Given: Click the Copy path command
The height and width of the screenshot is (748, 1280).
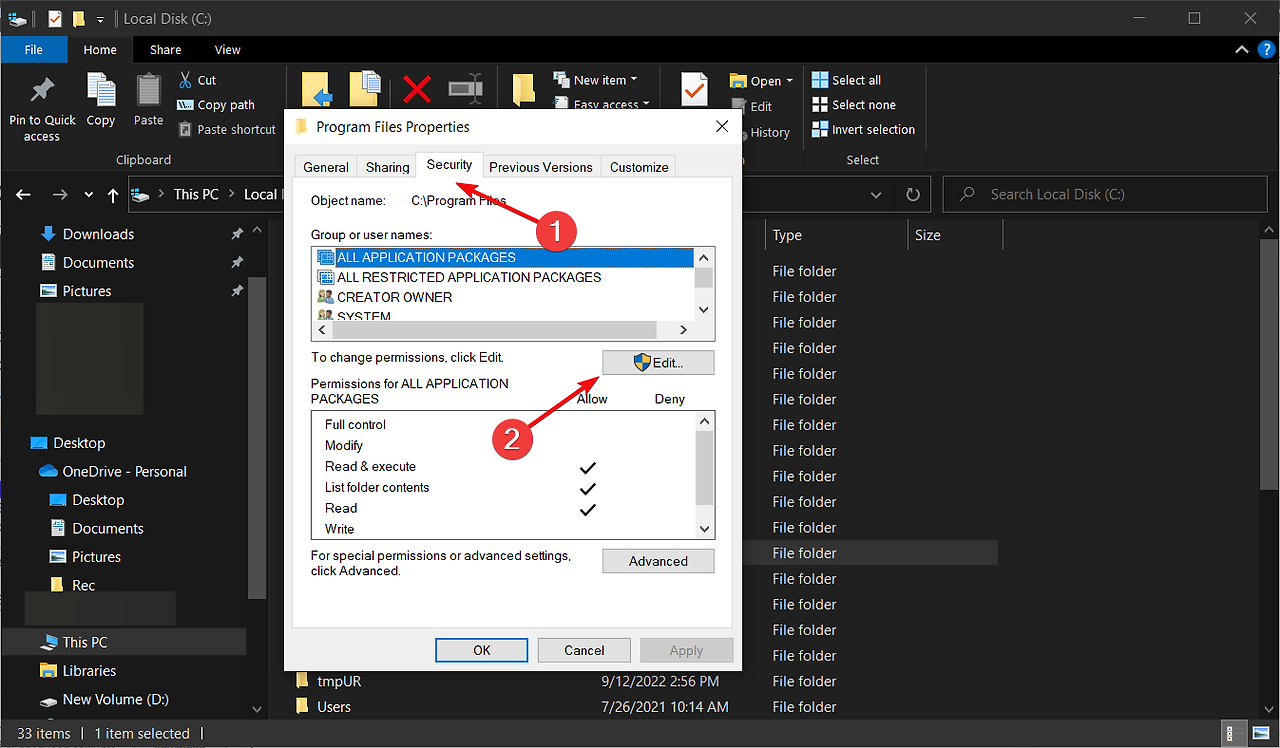Looking at the screenshot, I should (216, 105).
